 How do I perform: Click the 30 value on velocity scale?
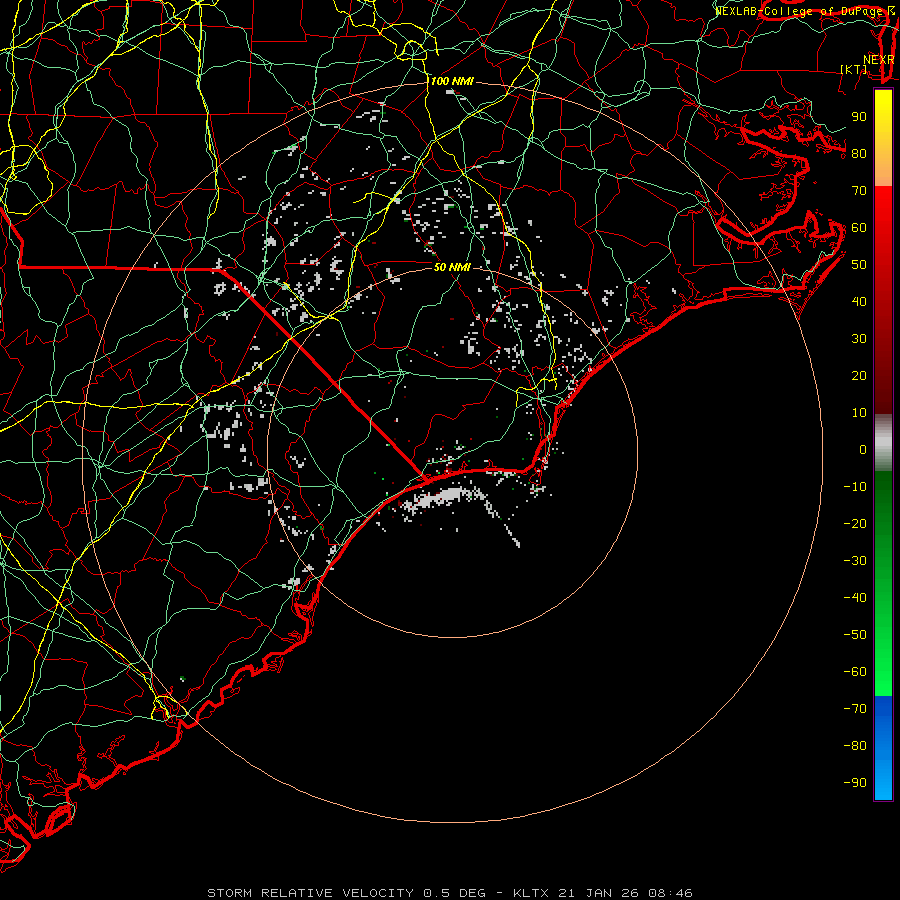(x=859, y=339)
